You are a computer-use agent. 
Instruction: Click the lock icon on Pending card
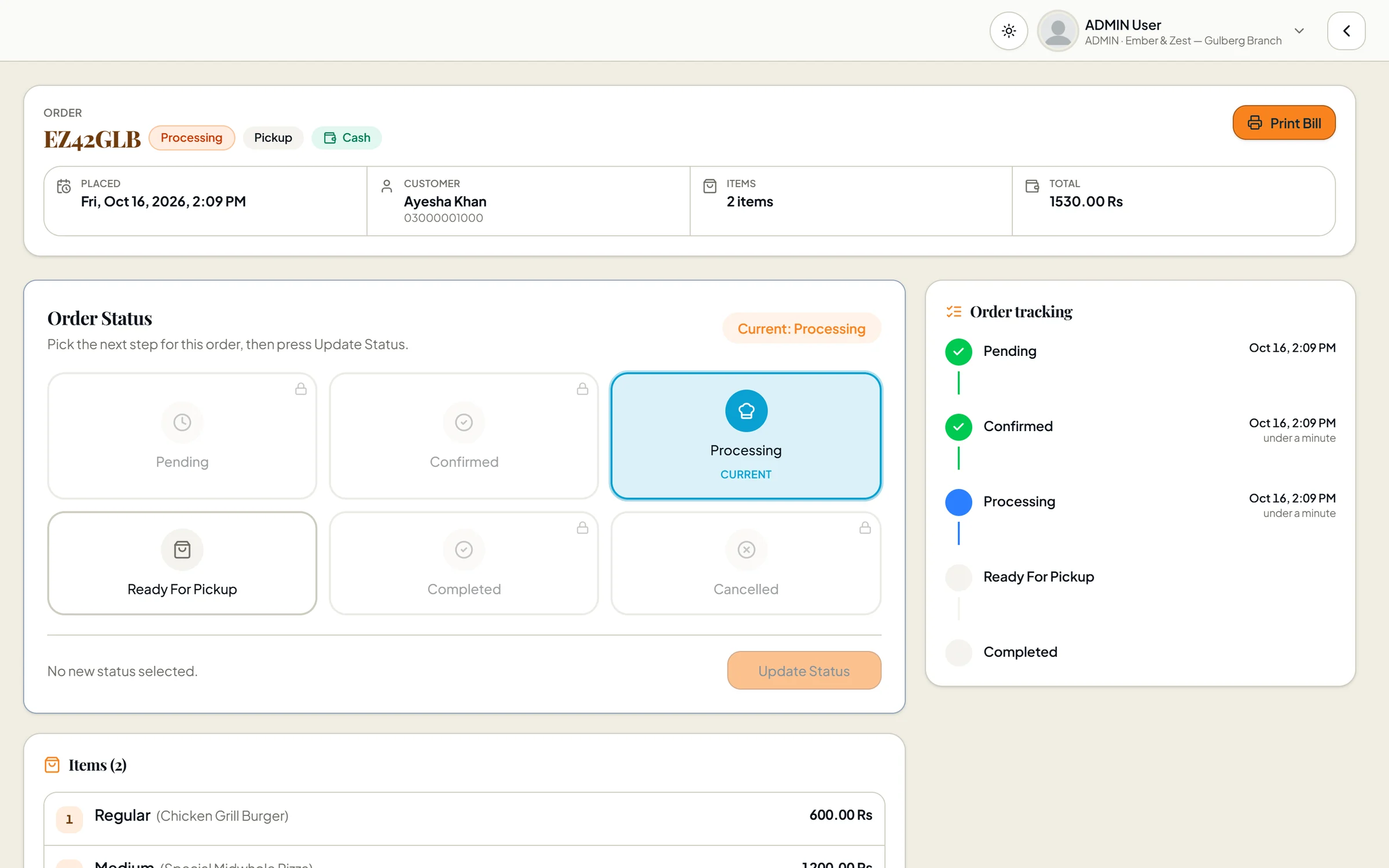301,389
